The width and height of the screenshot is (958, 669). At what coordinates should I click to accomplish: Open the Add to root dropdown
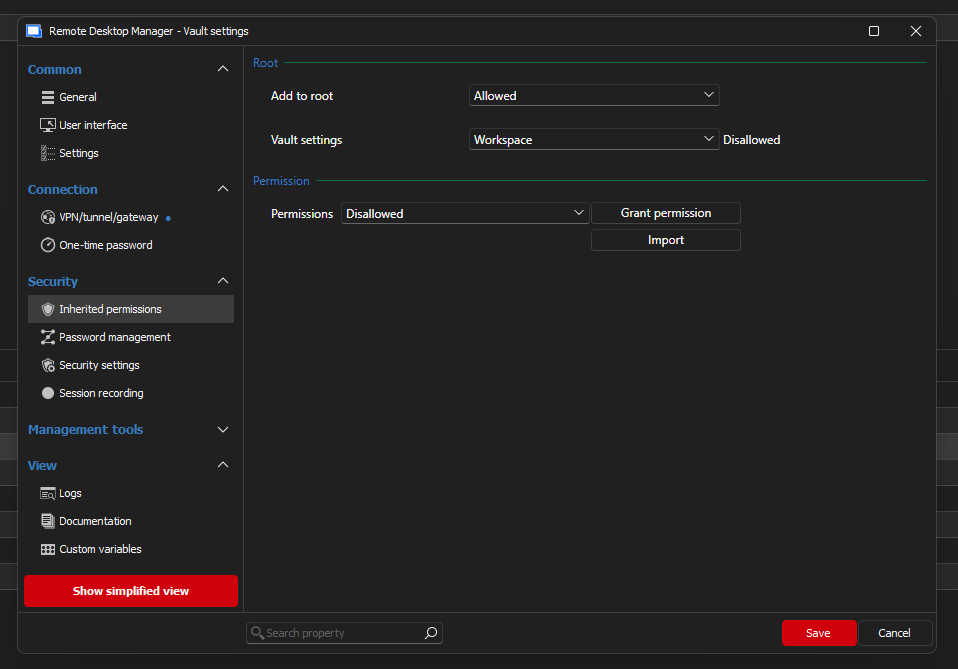click(x=594, y=95)
